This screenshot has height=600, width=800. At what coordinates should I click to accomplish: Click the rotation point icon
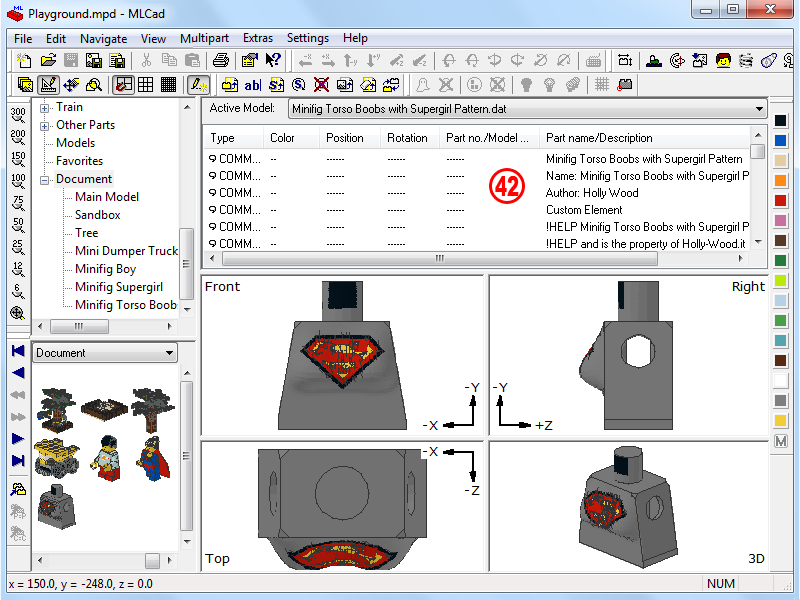click(x=677, y=60)
